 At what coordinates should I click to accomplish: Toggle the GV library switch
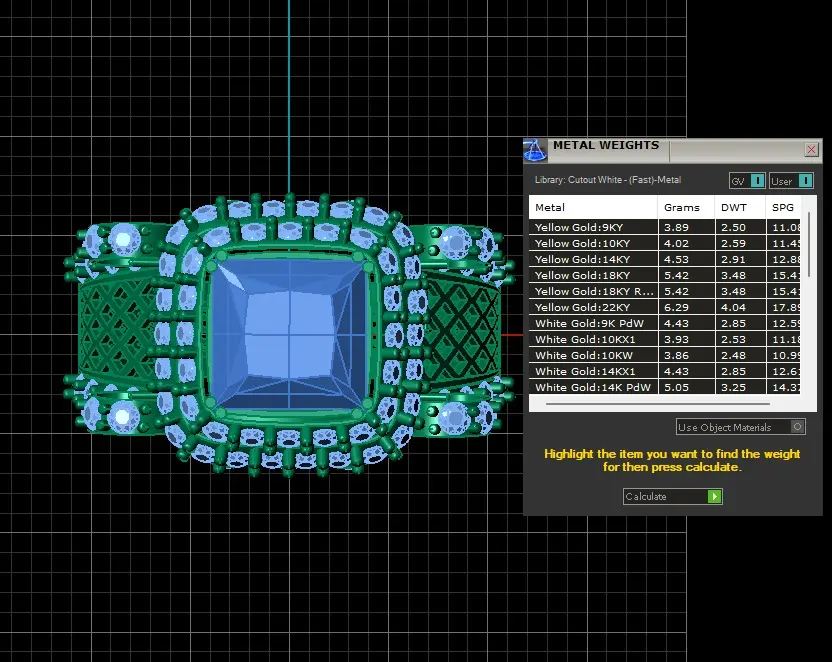coord(747,181)
